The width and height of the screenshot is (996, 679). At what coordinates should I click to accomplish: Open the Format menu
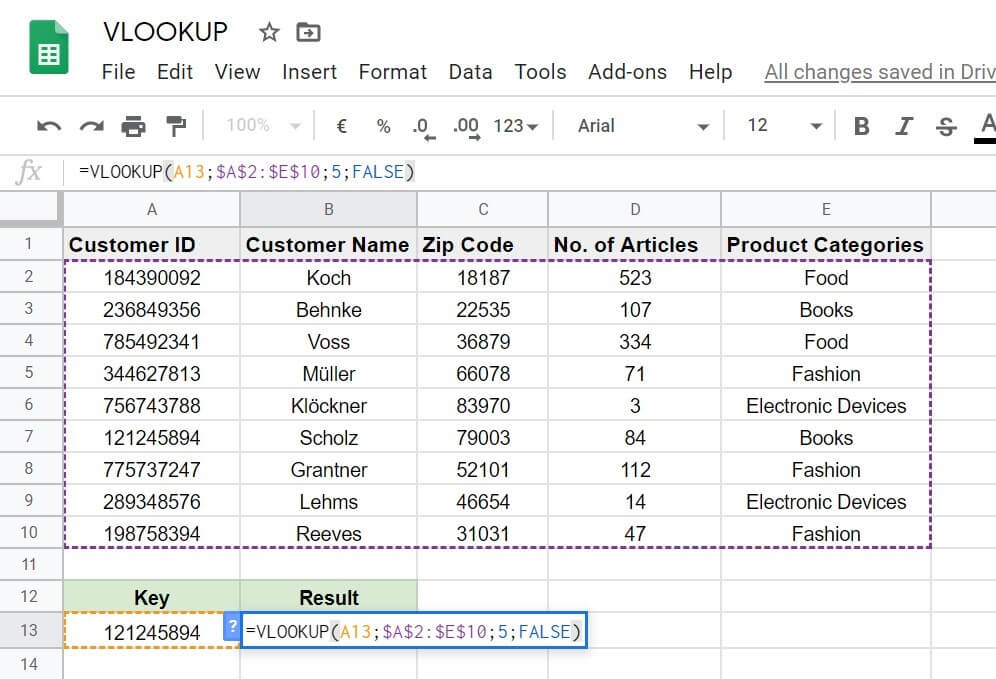tap(392, 72)
